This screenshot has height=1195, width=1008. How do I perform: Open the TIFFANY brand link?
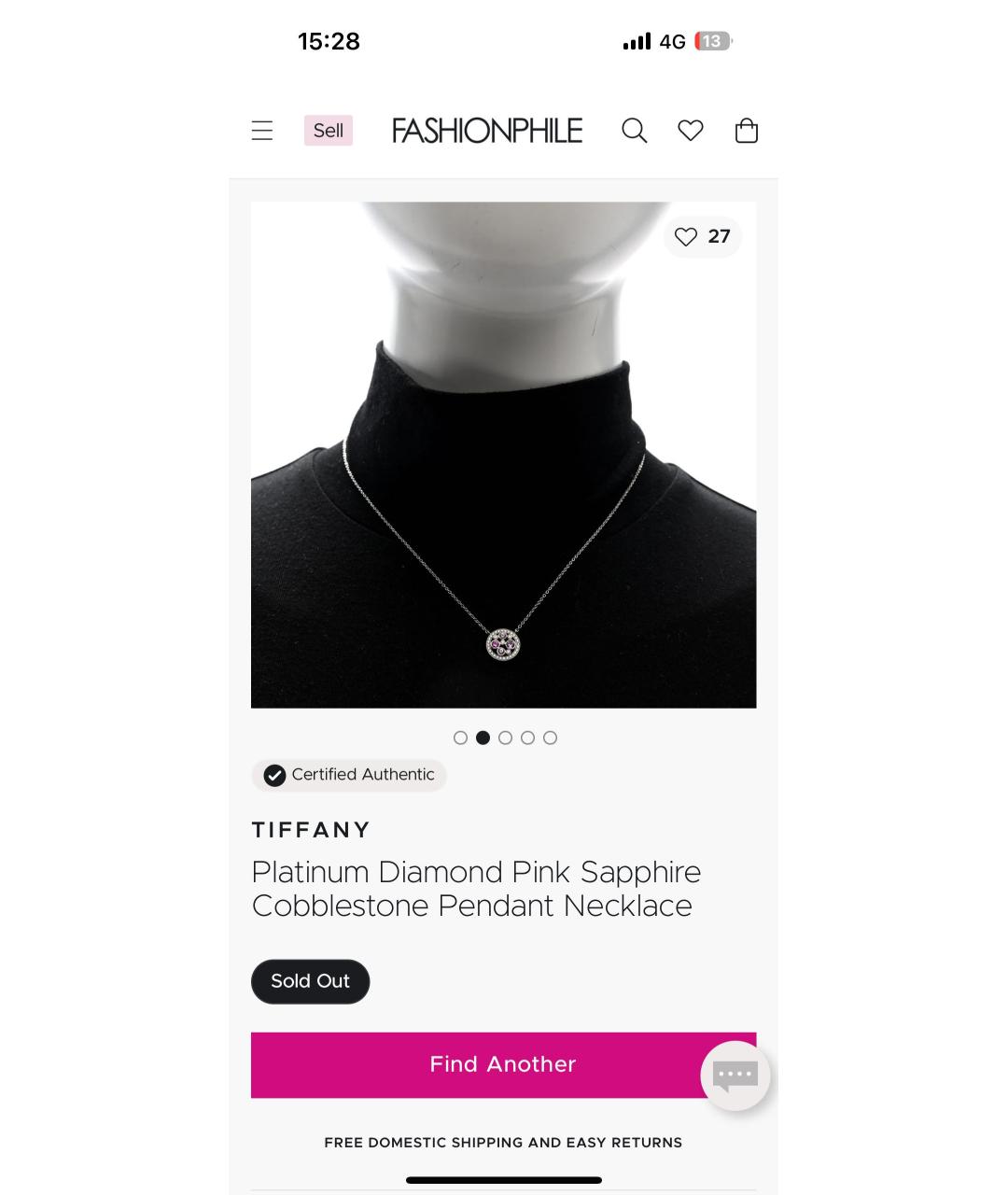tap(312, 830)
